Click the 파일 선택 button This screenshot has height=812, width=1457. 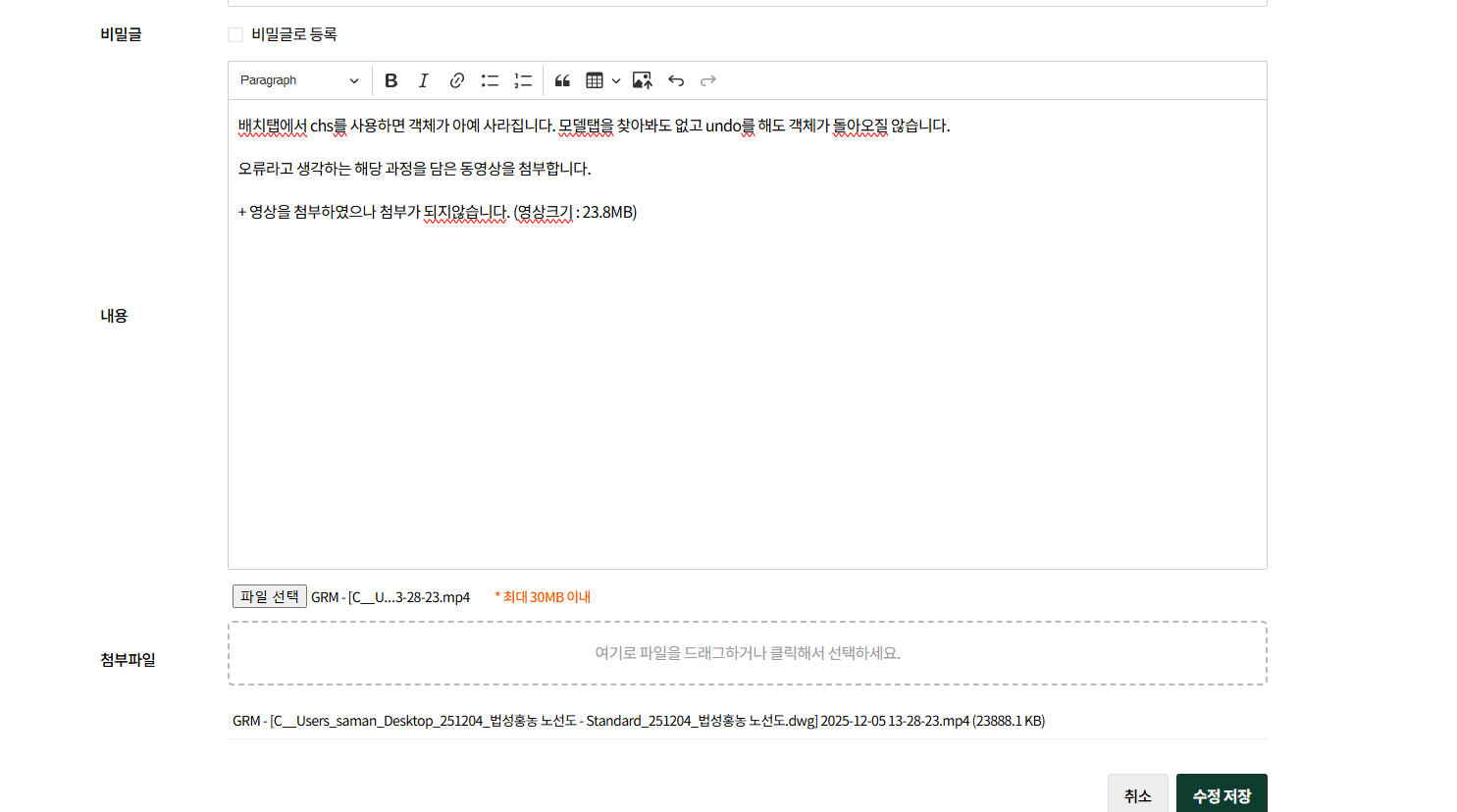tap(270, 596)
